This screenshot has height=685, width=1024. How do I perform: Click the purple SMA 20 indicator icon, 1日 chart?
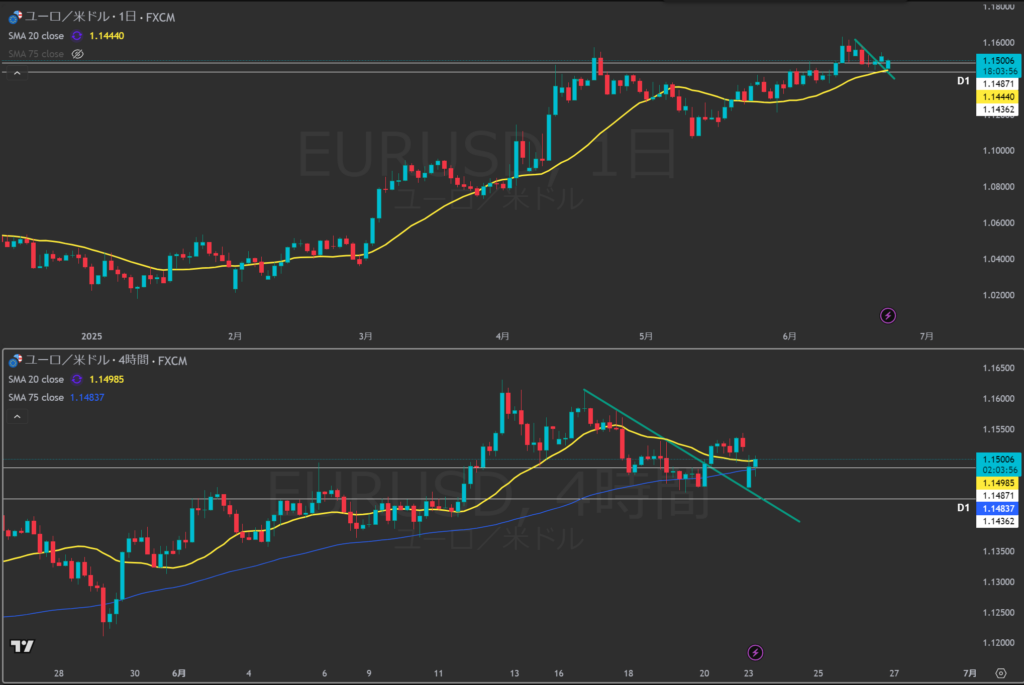click(77, 36)
